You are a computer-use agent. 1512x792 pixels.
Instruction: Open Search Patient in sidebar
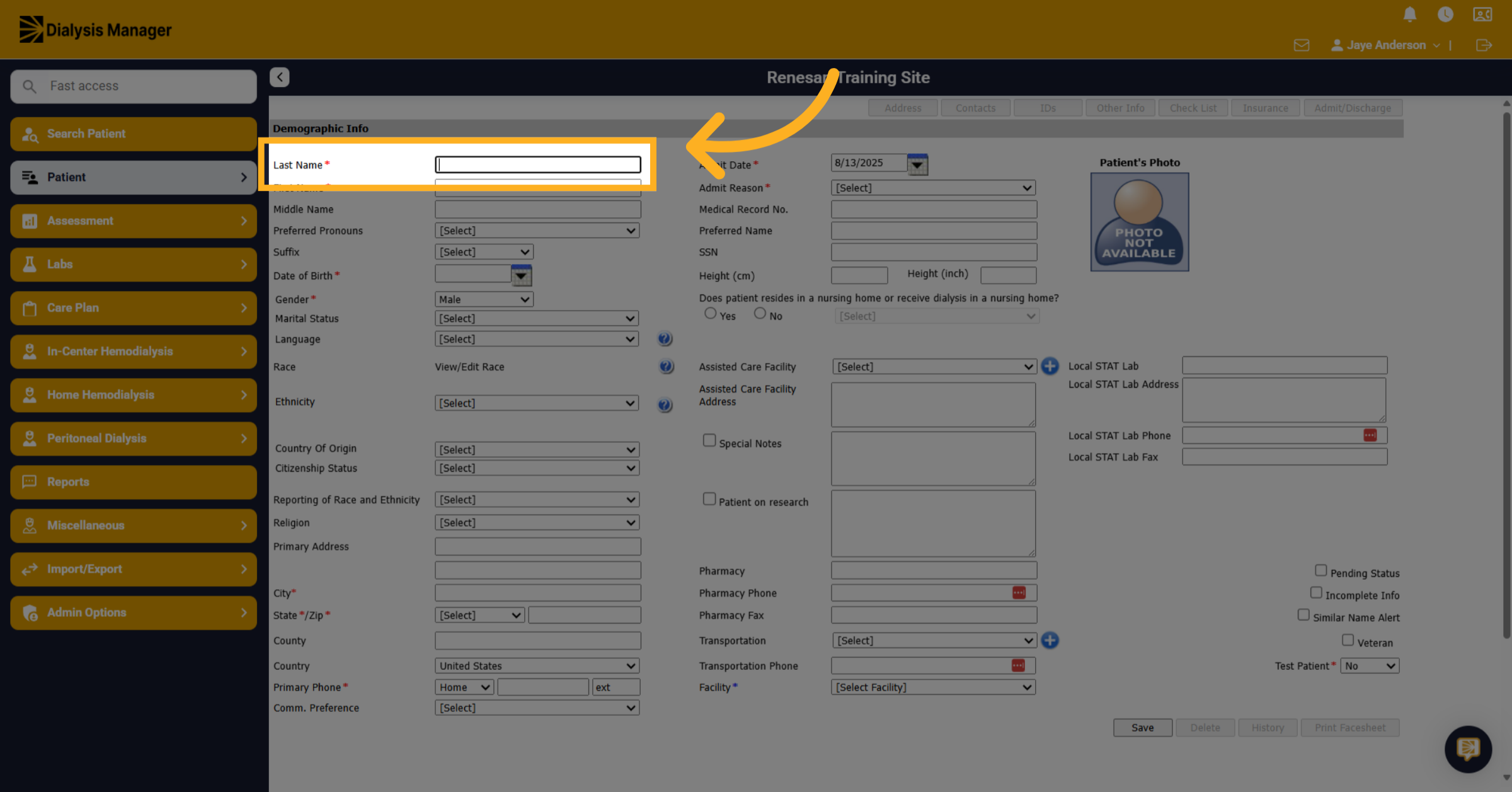[133, 134]
